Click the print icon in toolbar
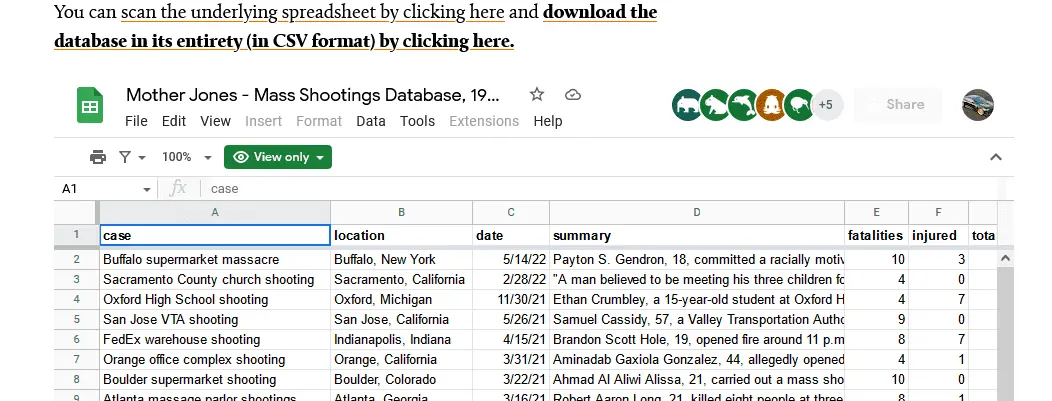1052x401 pixels. [98, 157]
